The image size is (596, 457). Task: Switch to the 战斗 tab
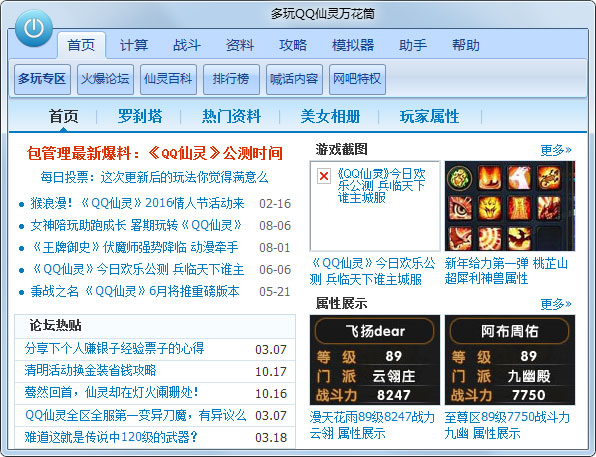click(x=187, y=45)
